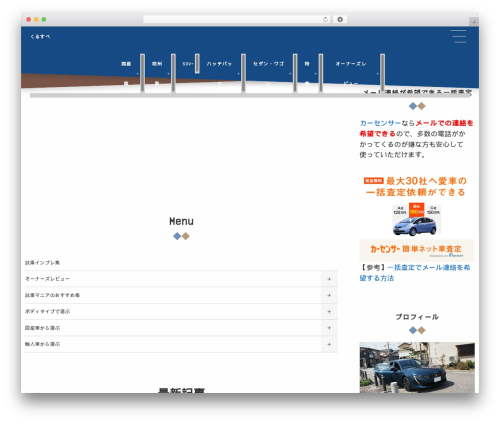The width and height of the screenshot is (500, 423).
Task: Open the オーナーズレビュー navigation menu item
Action: tap(351, 64)
